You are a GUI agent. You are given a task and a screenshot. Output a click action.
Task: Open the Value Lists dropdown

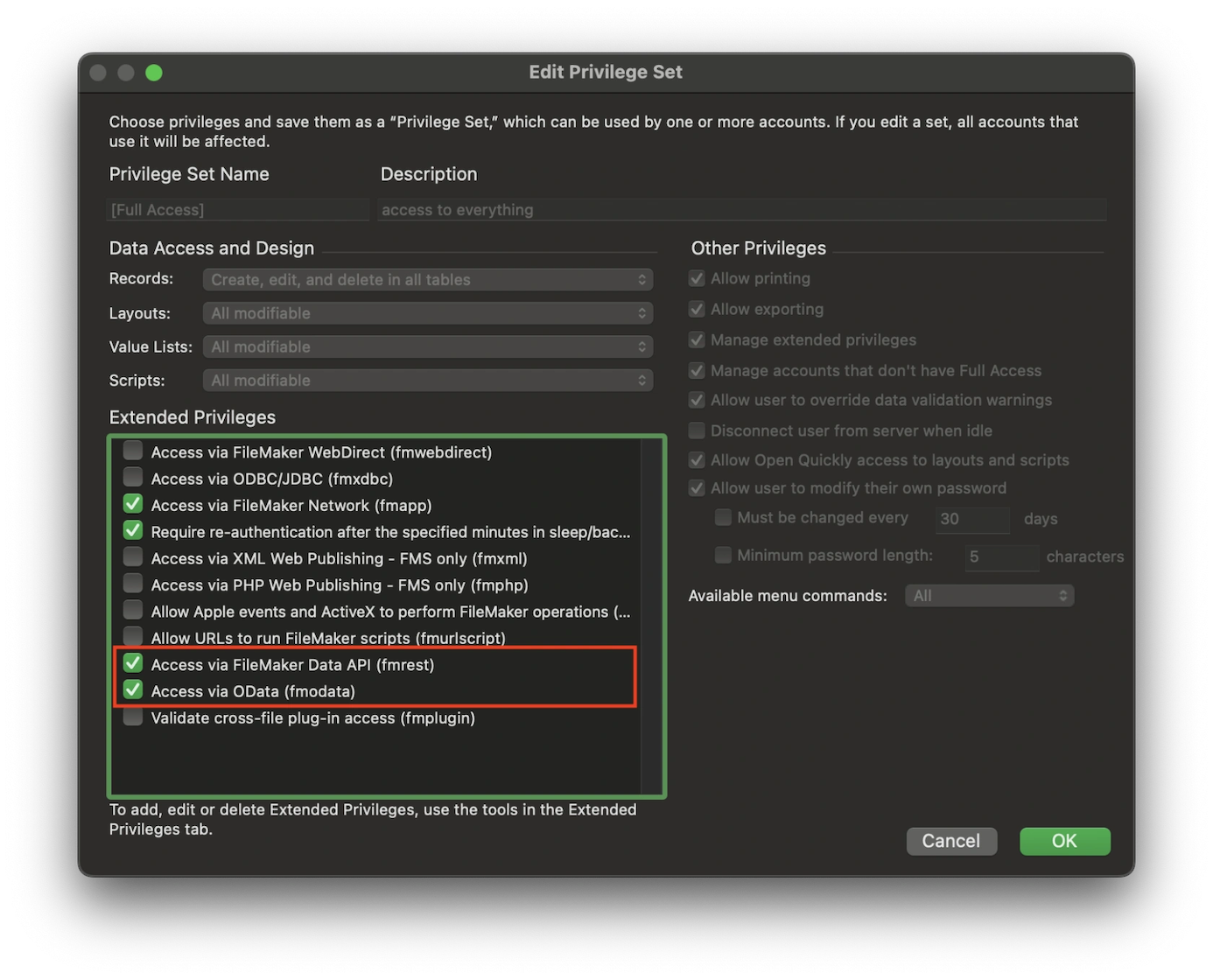point(427,346)
